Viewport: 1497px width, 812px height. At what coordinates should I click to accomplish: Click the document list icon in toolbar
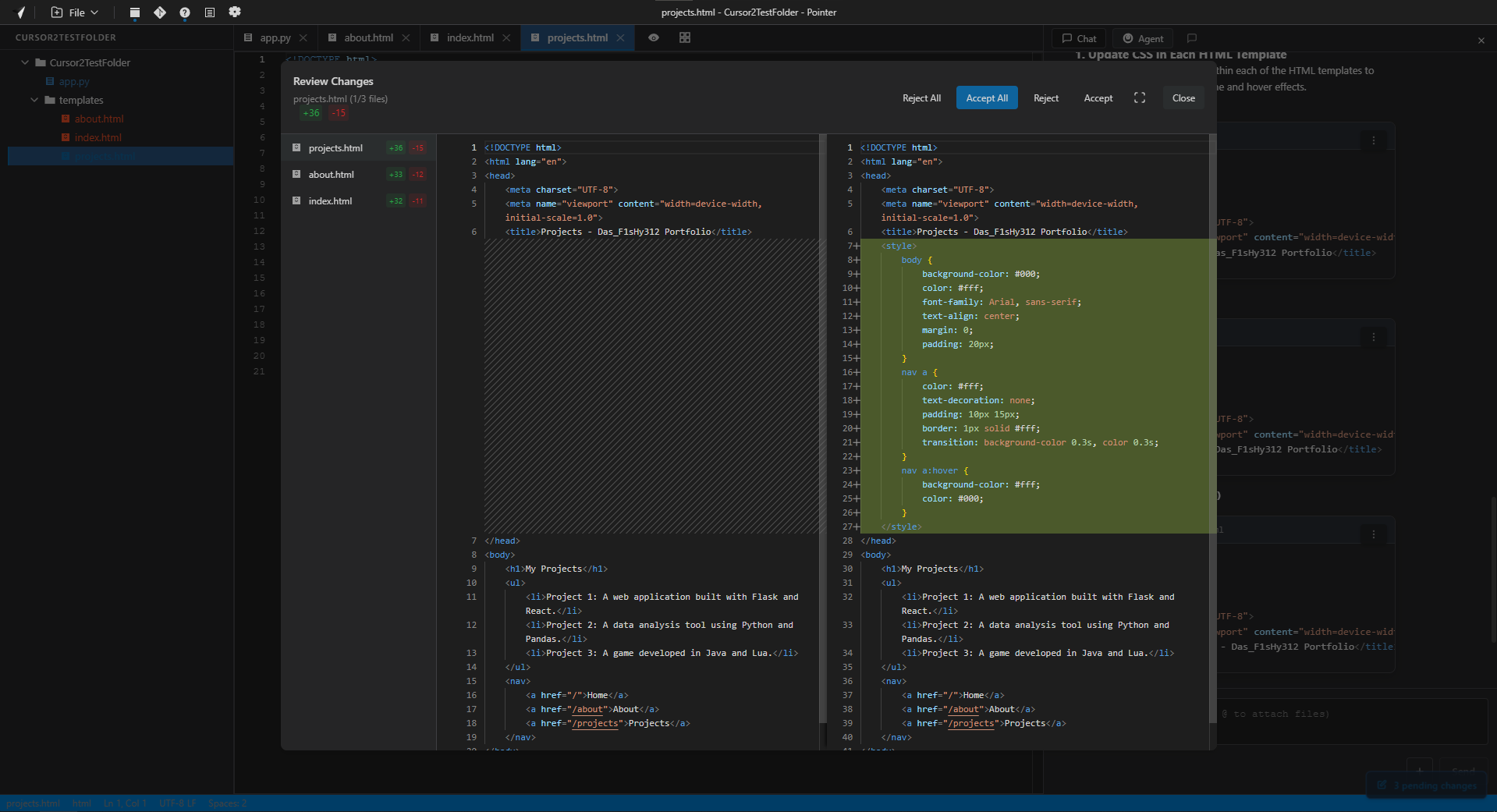click(210, 12)
